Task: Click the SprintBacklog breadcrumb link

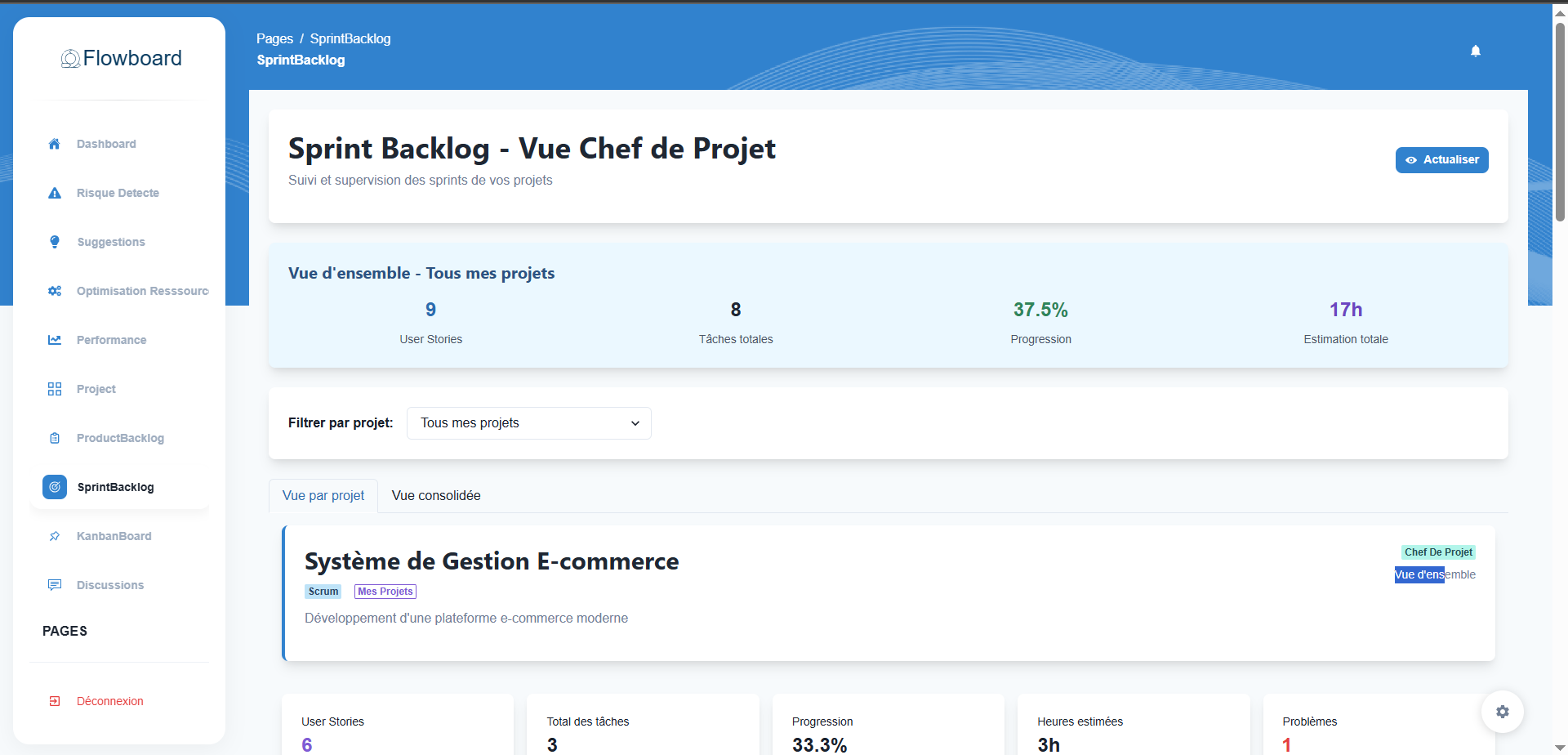Action: pyautogui.click(x=350, y=38)
